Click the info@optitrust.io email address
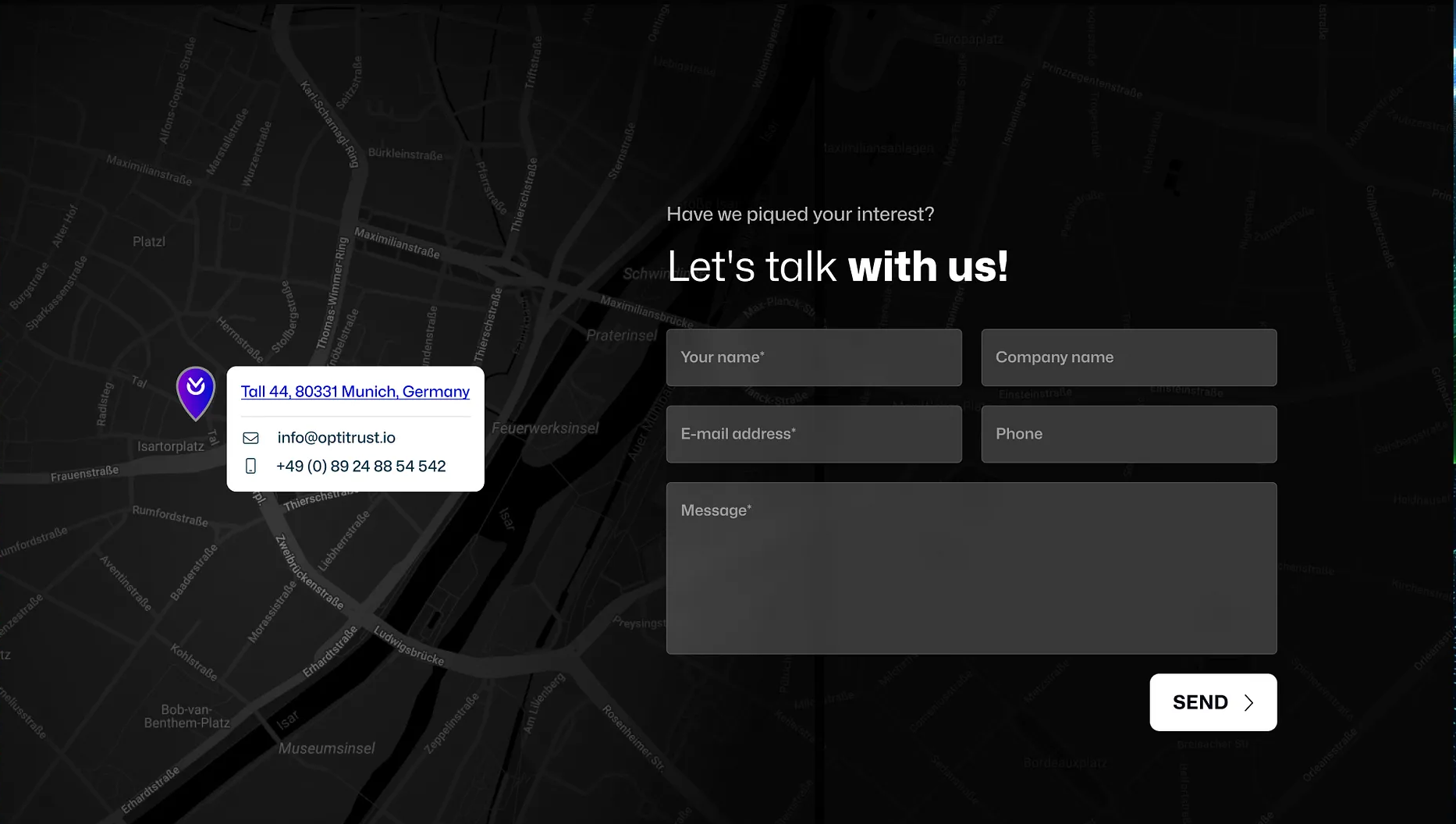The image size is (1456, 824). 336,438
